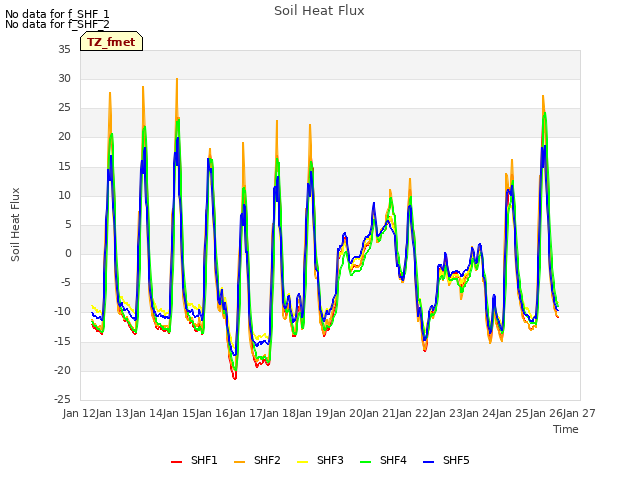
Task: Click the Time axis label
Action: coord(566,429)
